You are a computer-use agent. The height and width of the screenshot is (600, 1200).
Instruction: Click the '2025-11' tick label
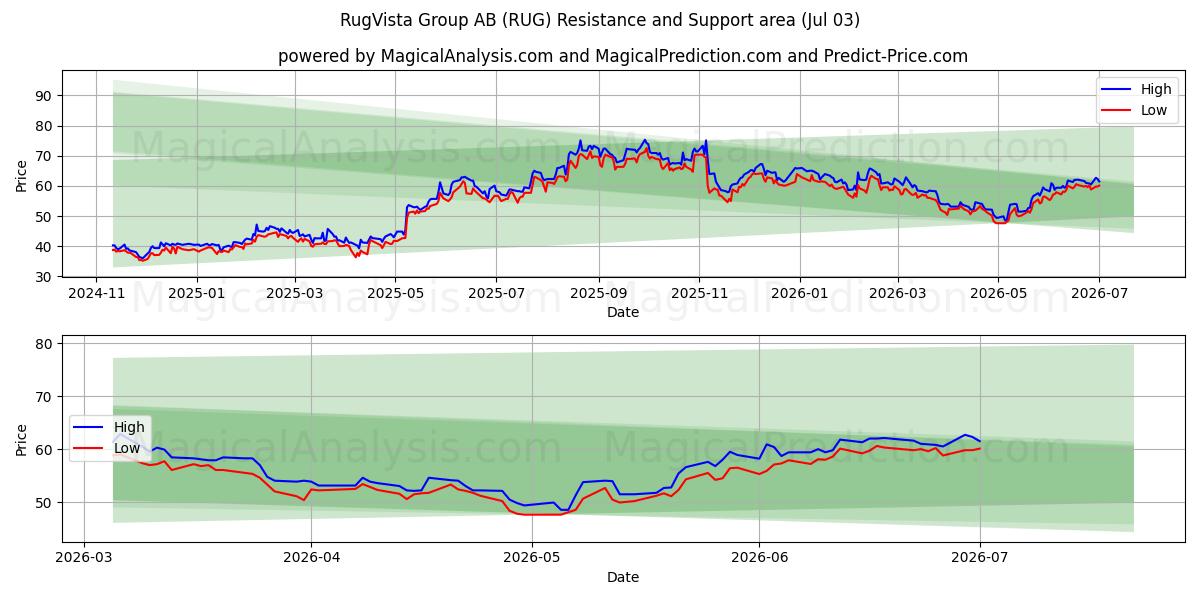coord(699,292)
